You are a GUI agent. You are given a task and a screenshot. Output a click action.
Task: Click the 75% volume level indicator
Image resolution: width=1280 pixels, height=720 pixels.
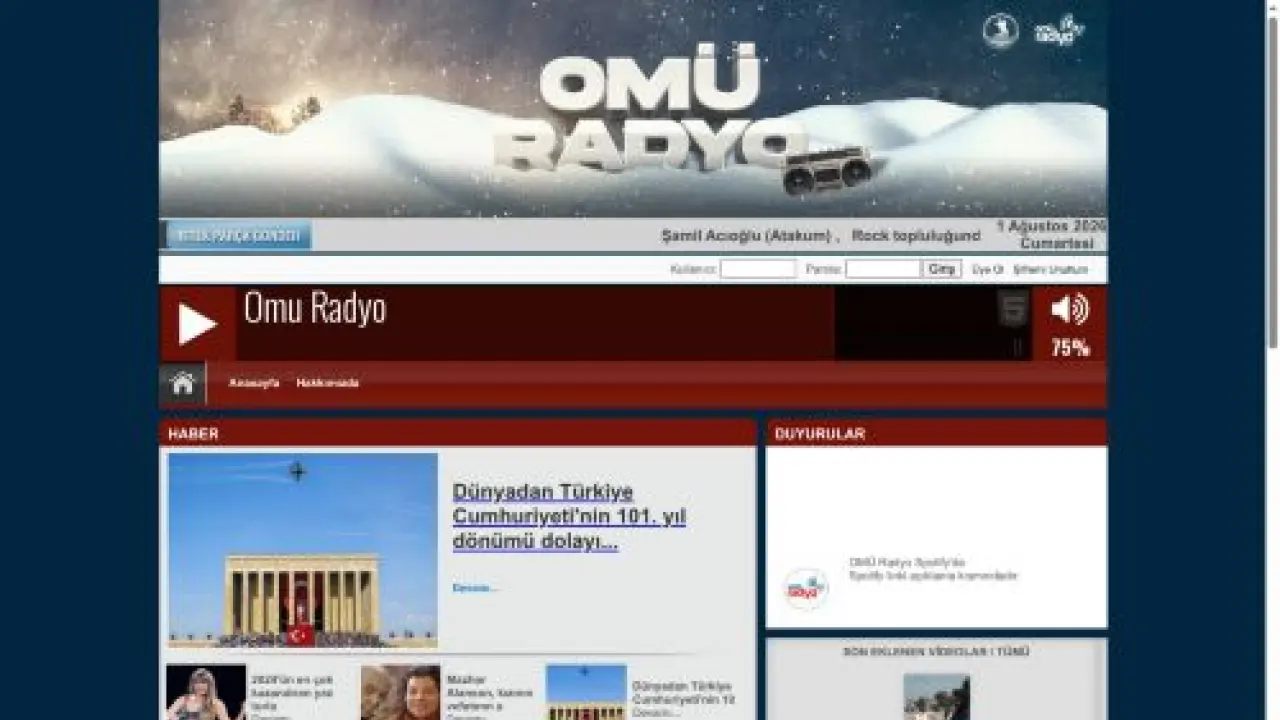point(1070,348)
